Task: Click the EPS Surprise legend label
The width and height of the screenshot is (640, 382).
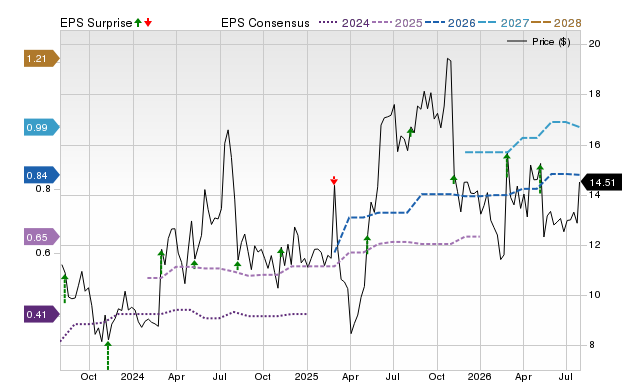Action: pyautogui.click(x=96, y=23)
